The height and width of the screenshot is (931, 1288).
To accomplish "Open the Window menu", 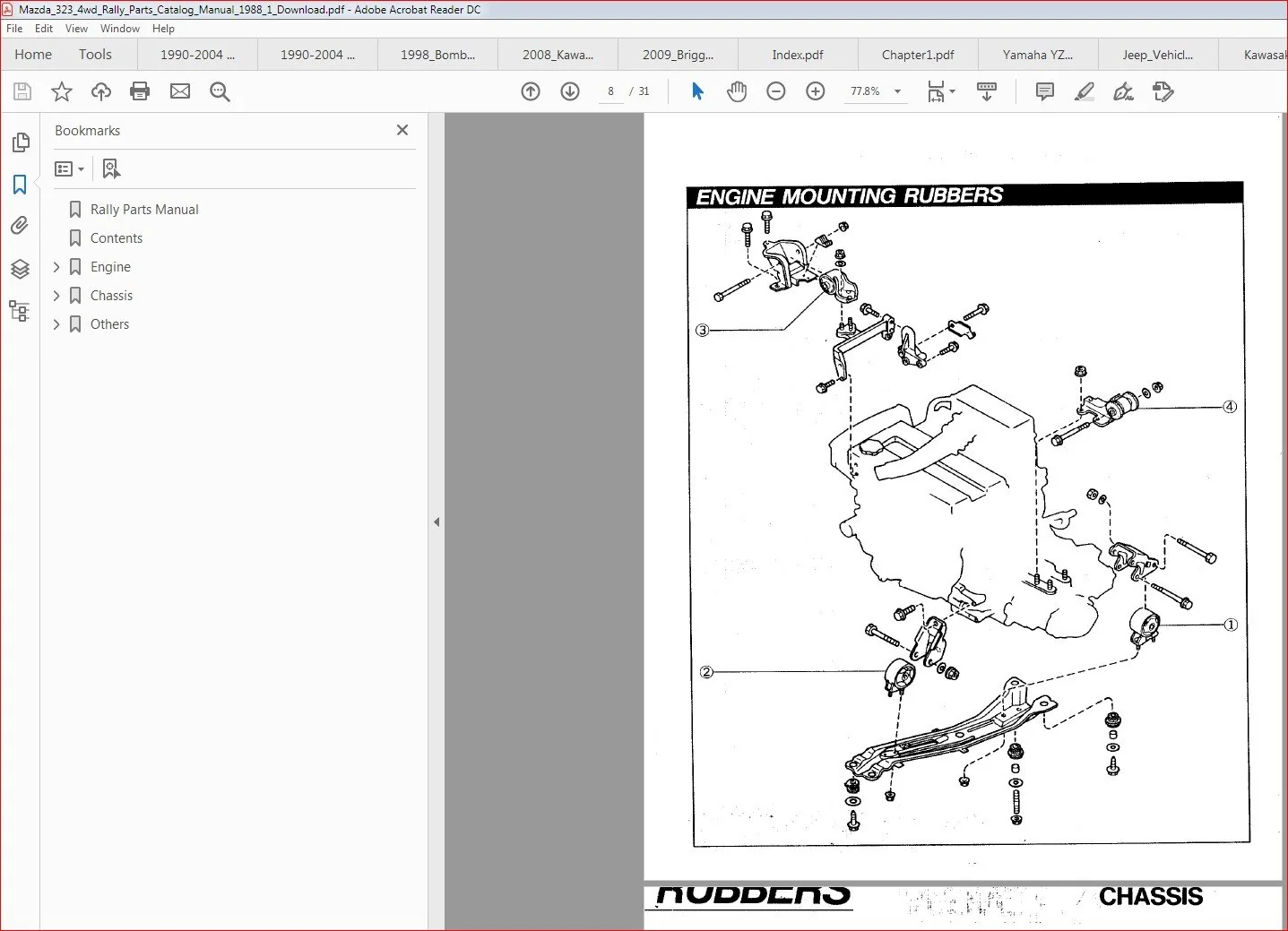I will pos(120,29).
